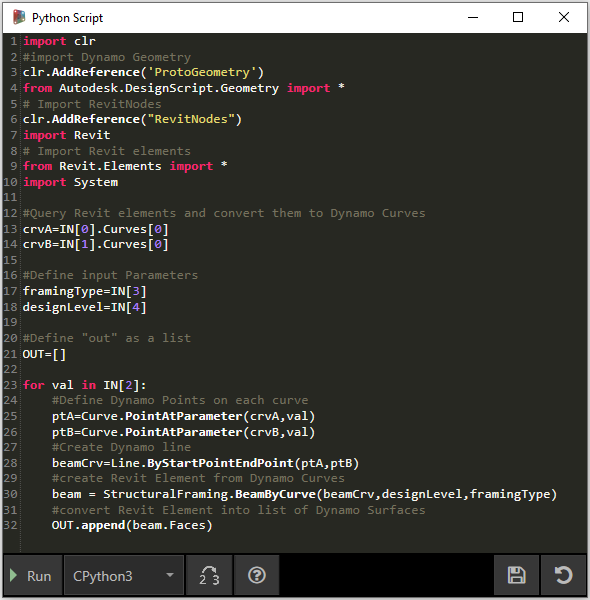
Task: Click line number 22 in the gutter
Action: (x=10, y=369)
